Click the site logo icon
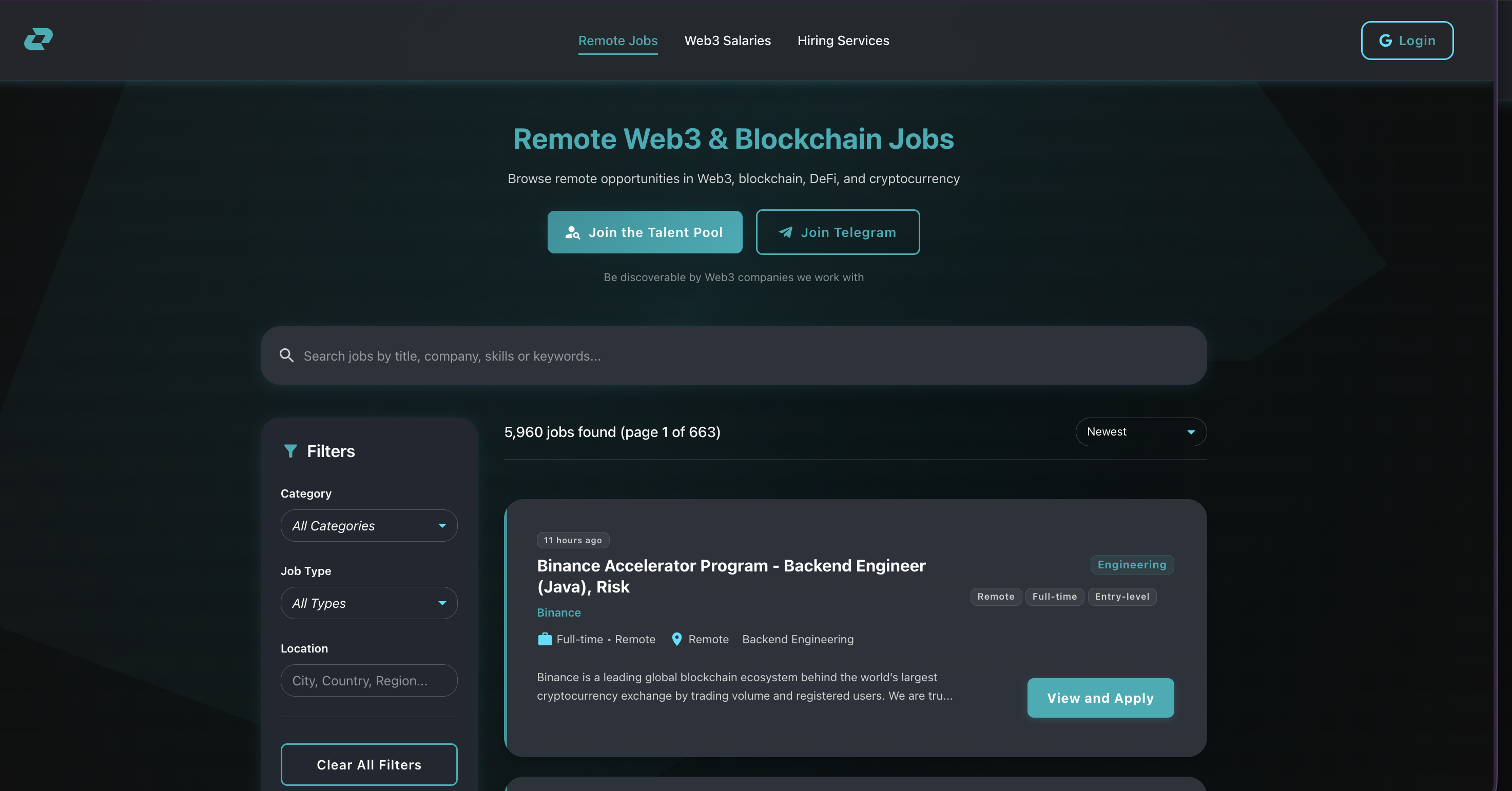This screenshot has height=791, width=1512. [x=38, y=39]
